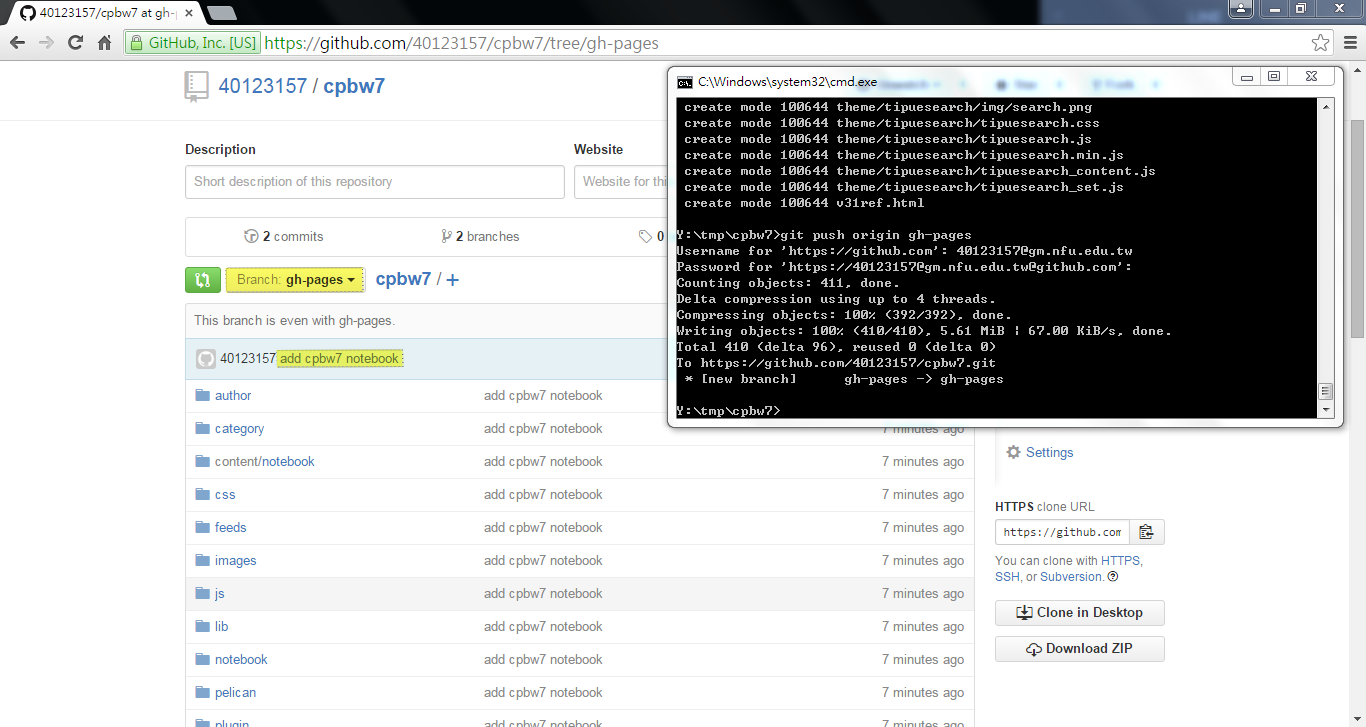Click the Website input field
The width and height of the screenshot is (1366, 727).
(621, 182)
